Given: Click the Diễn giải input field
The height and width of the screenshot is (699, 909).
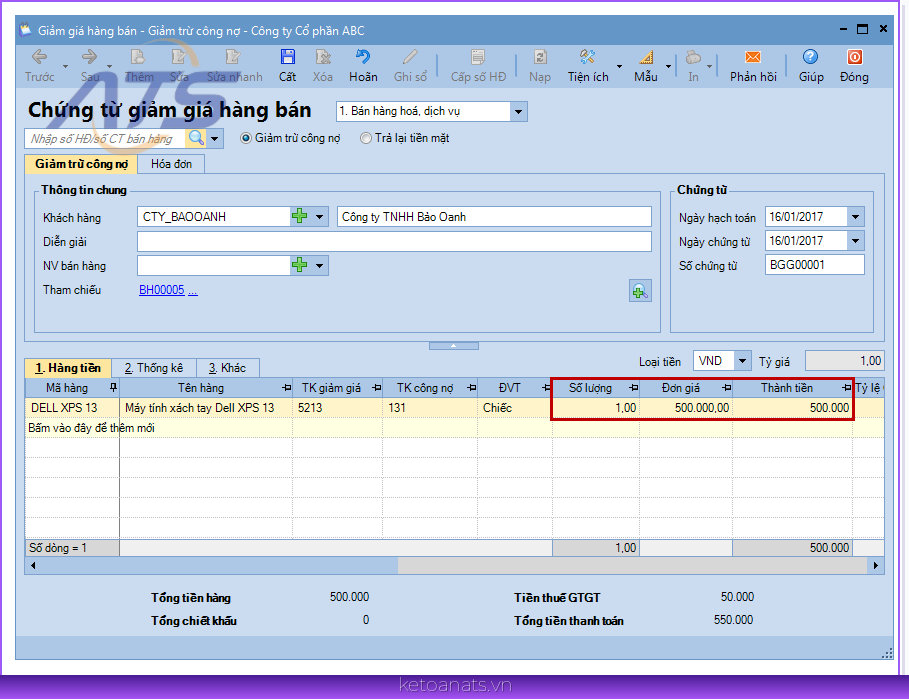Looking at the screenshot, I should pyautogui.click(x=394, y=242).
